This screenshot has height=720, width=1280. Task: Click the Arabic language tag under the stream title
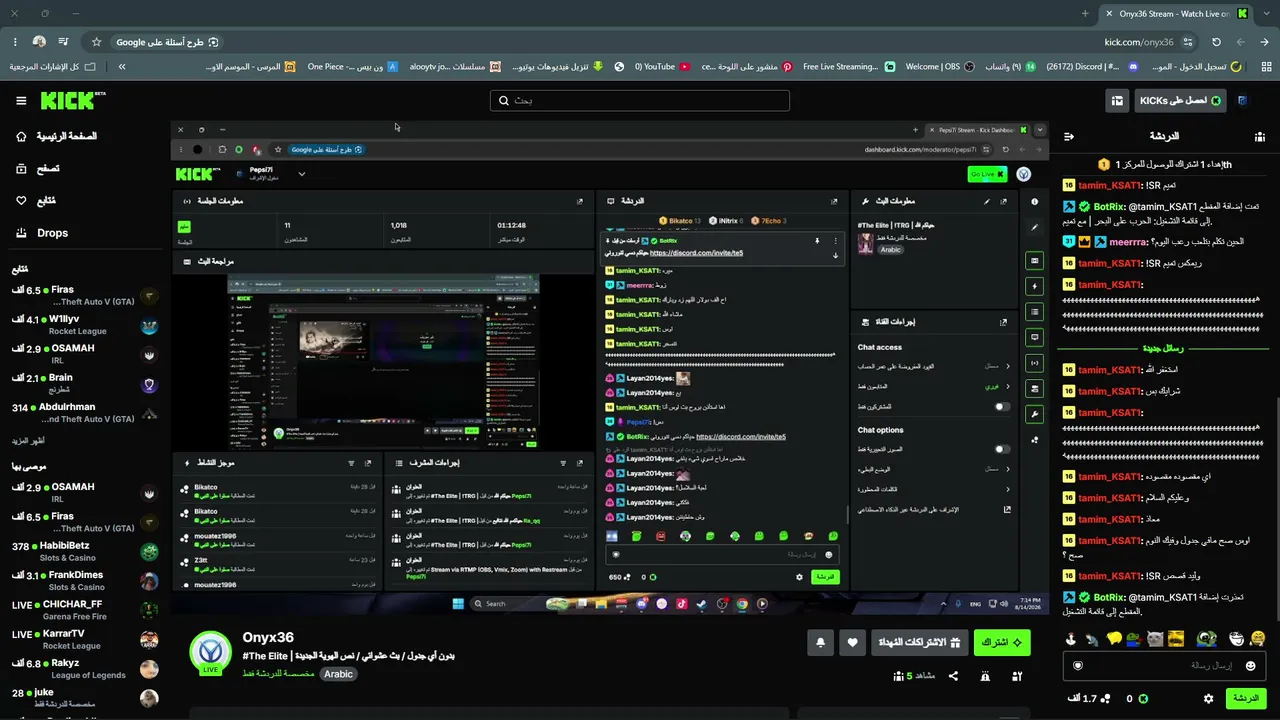click(x=338, y=674)
